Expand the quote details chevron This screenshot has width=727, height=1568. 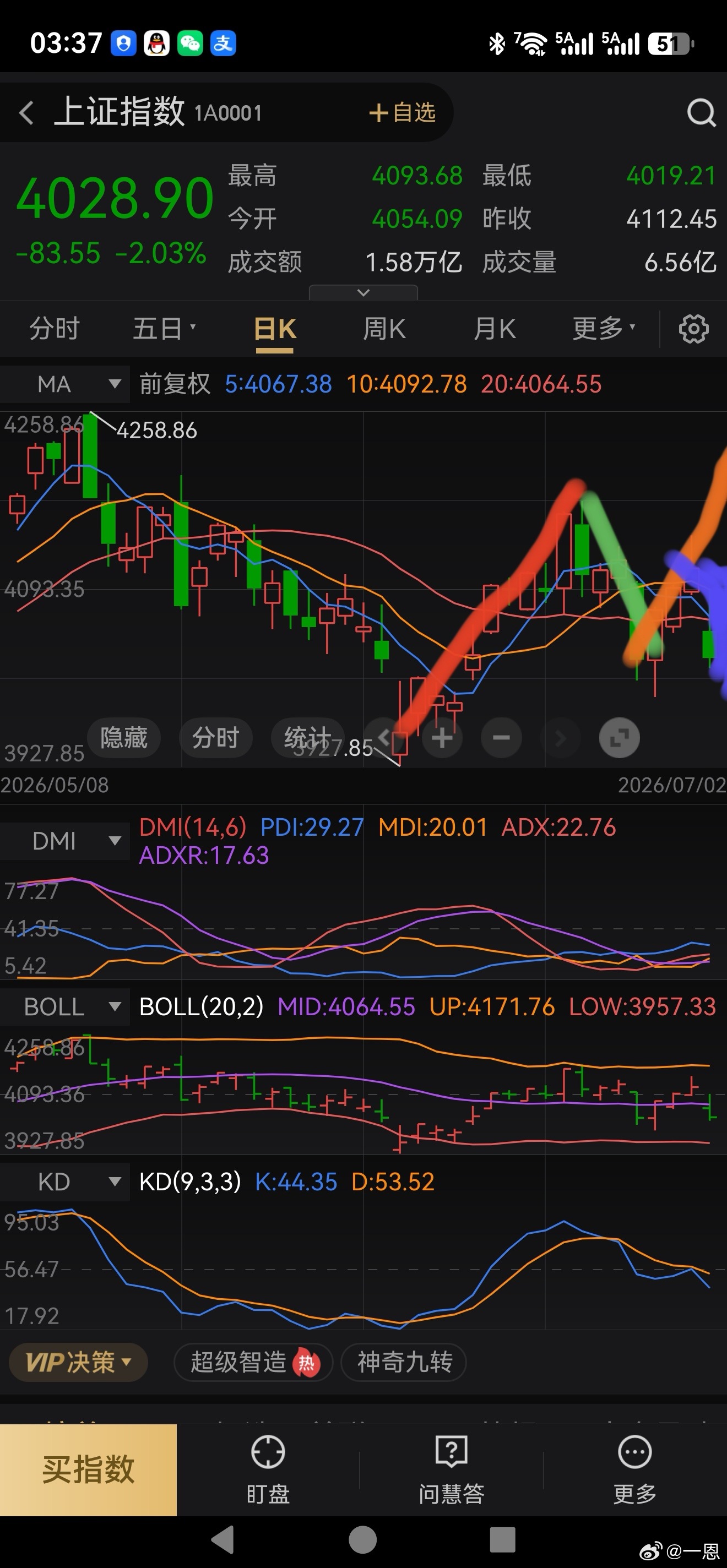tap(363, 293)
